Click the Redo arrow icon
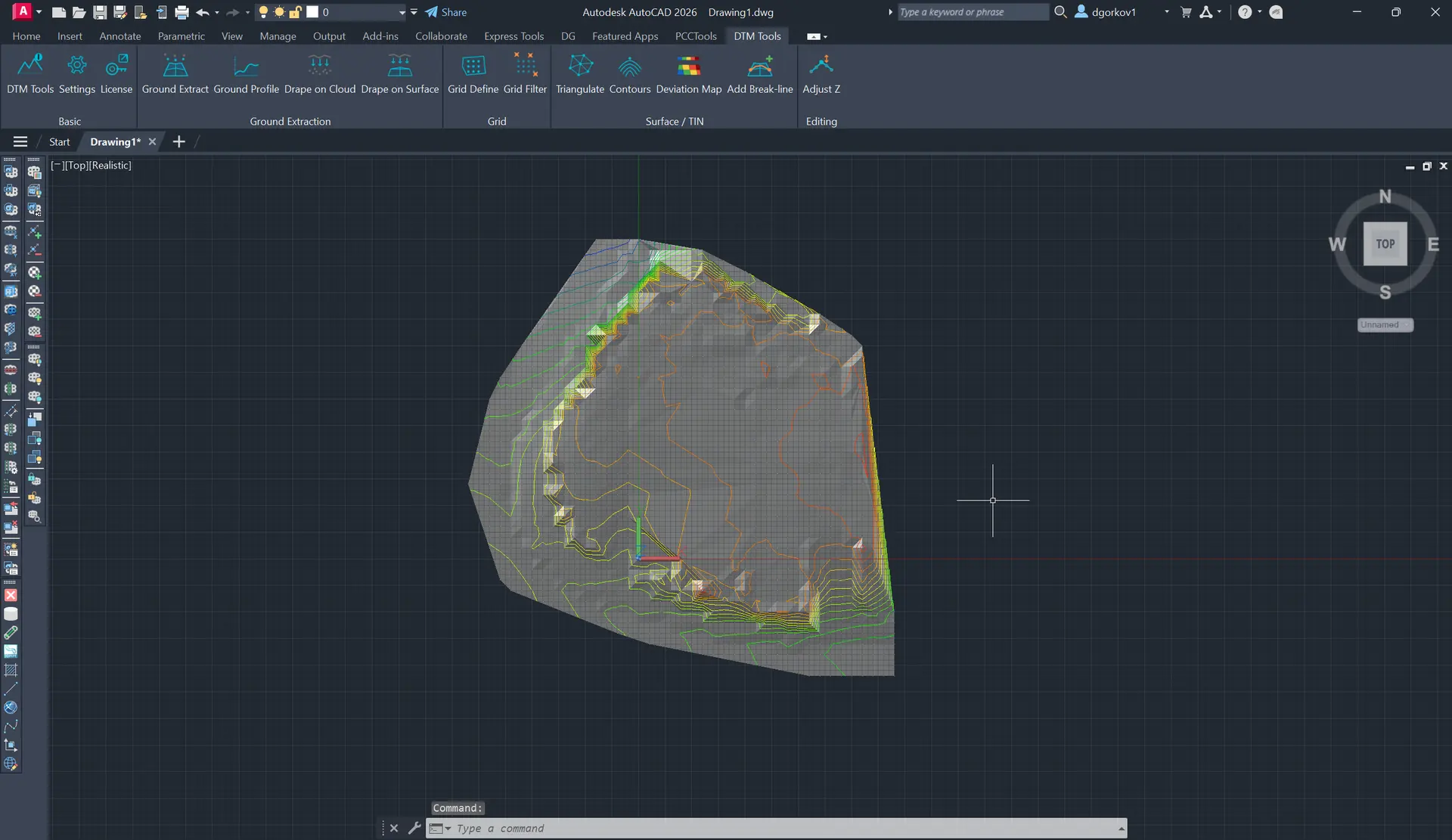This screenshot has width=1452, height=840. tap(233, 12)
